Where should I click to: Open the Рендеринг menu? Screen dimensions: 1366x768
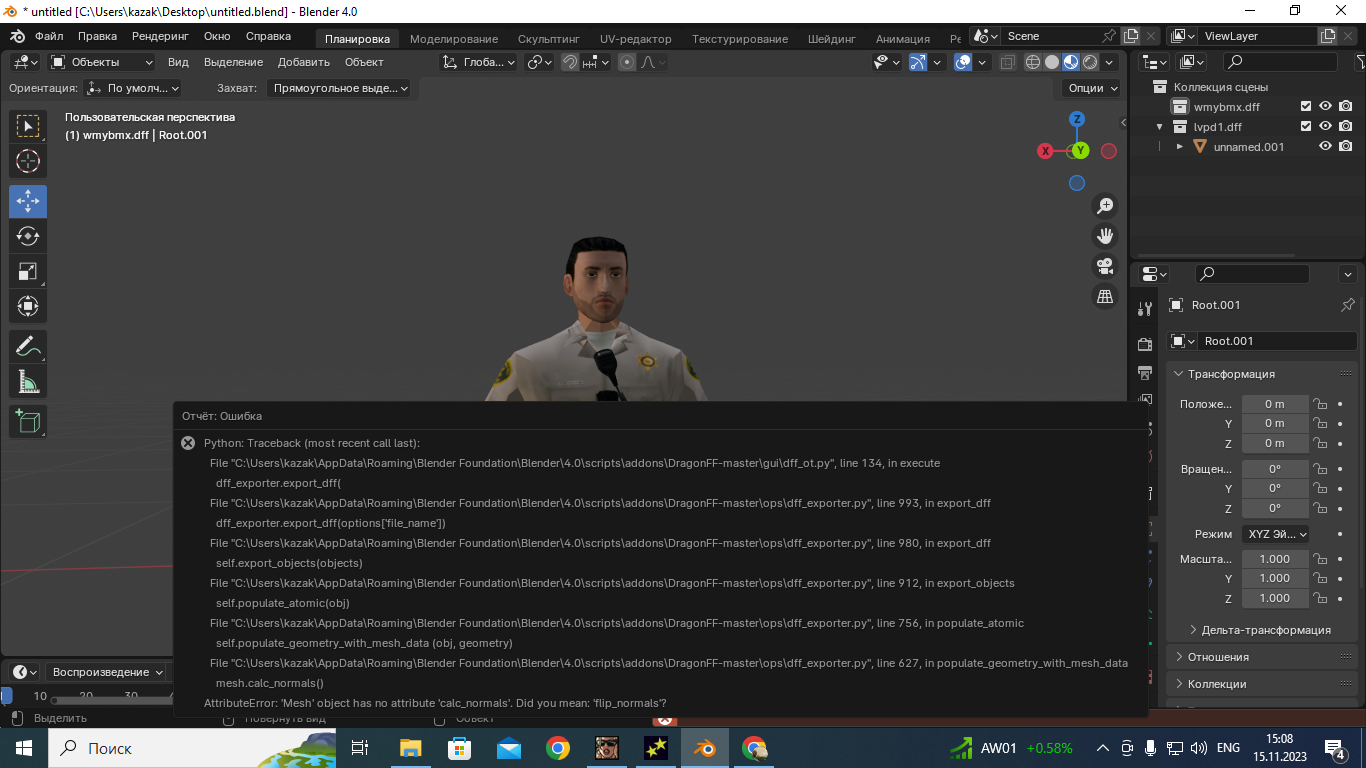[x=160, y=36]
